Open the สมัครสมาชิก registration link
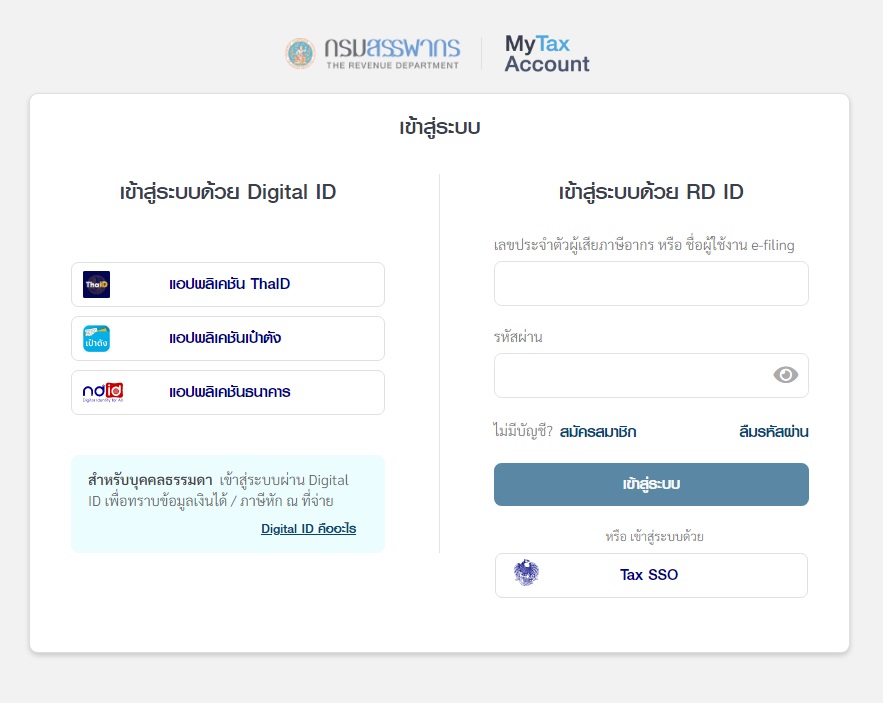883x703 pixels. click(x=598, y=432)
